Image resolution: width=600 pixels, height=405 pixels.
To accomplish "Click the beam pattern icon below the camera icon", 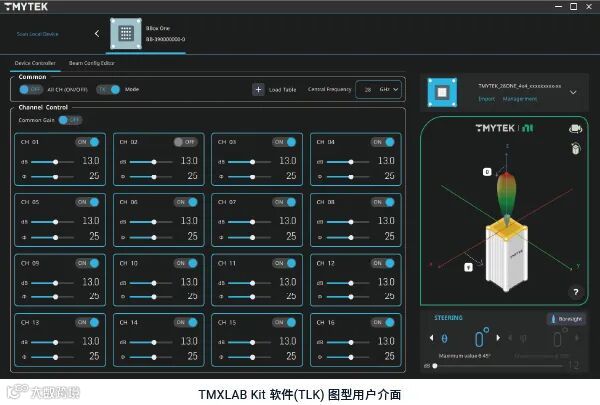I will pos(576,148).
